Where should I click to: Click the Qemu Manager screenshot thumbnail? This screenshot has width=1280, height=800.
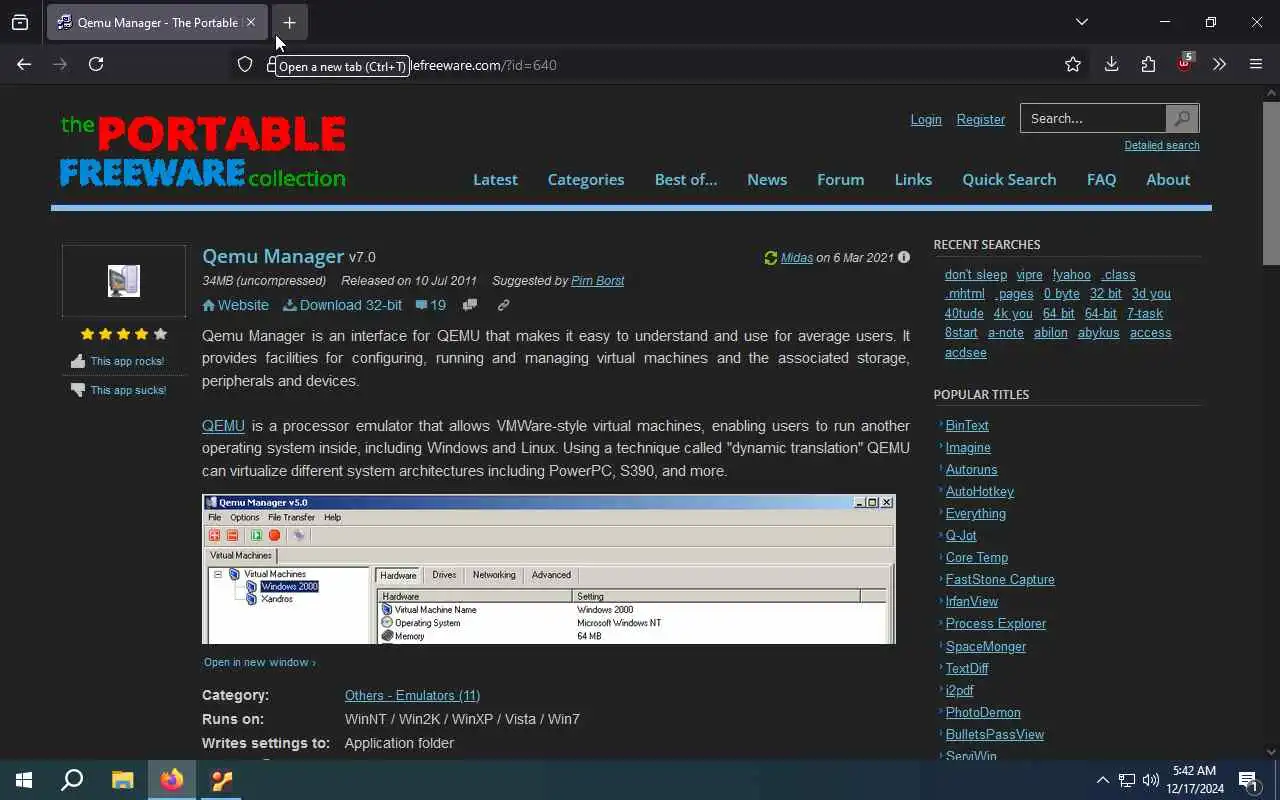pos(548,569)
